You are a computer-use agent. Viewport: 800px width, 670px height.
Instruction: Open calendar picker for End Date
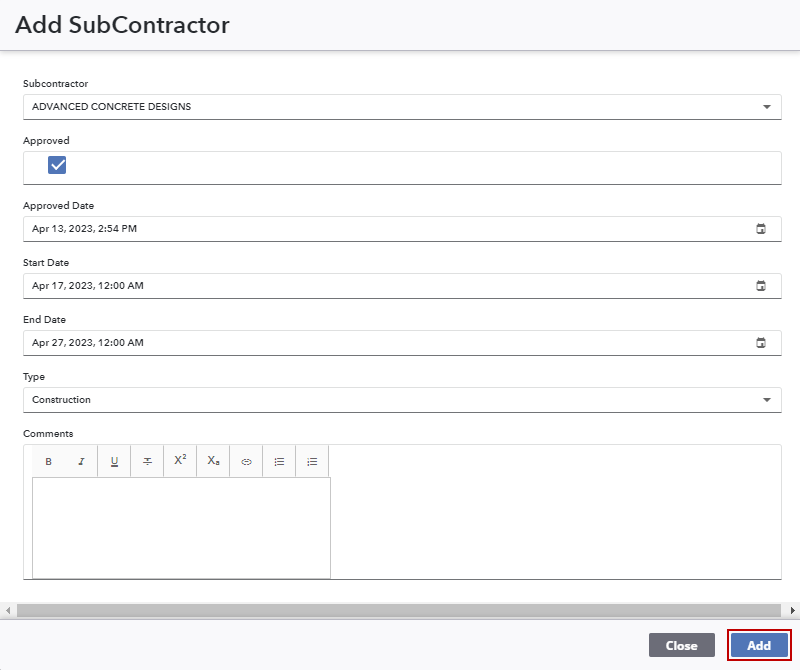761,343
